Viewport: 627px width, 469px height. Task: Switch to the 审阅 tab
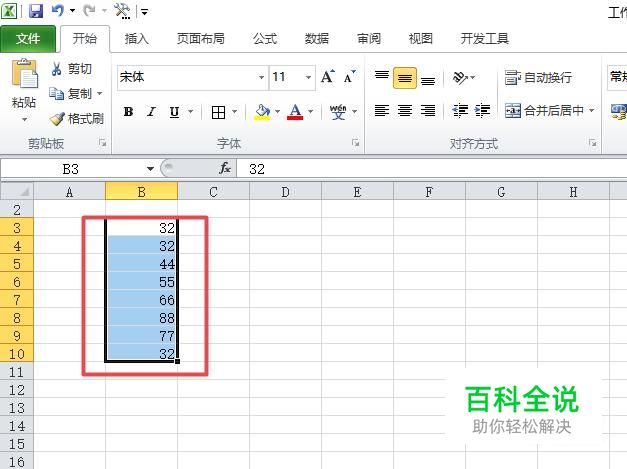pyautogui.click(x=369, y=39)
